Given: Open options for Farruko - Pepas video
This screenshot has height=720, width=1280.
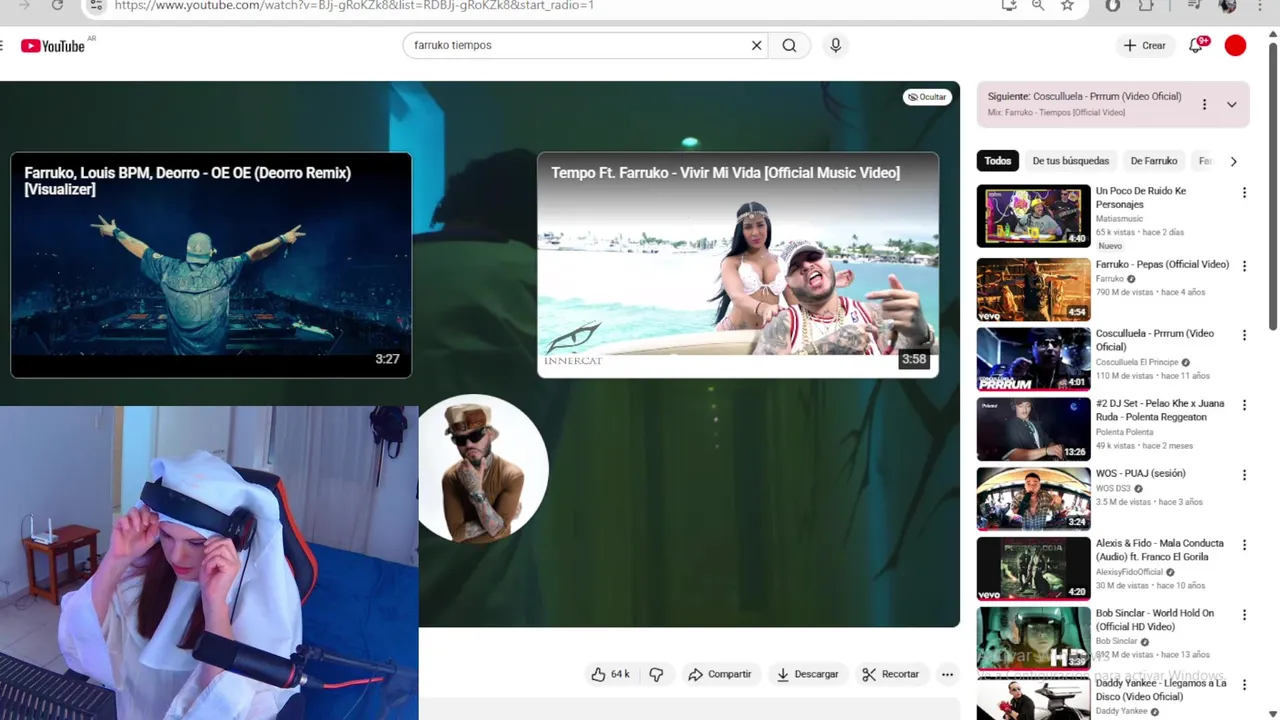Looking at the screenshot, I should (x=1244, y=267).
